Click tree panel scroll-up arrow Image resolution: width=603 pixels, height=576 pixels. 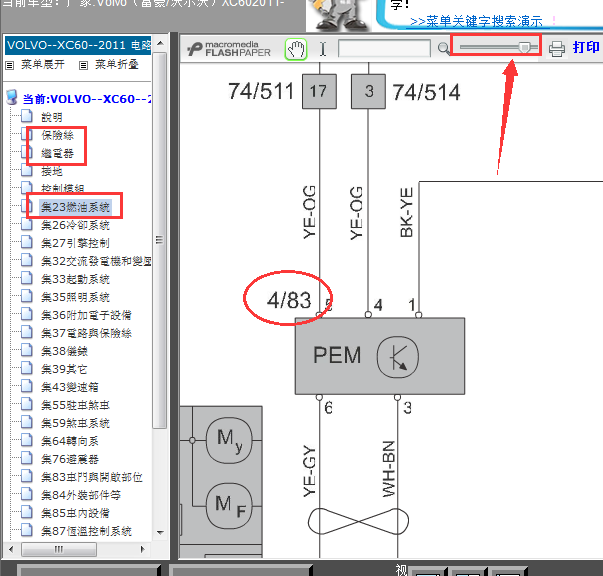[160, 43]
